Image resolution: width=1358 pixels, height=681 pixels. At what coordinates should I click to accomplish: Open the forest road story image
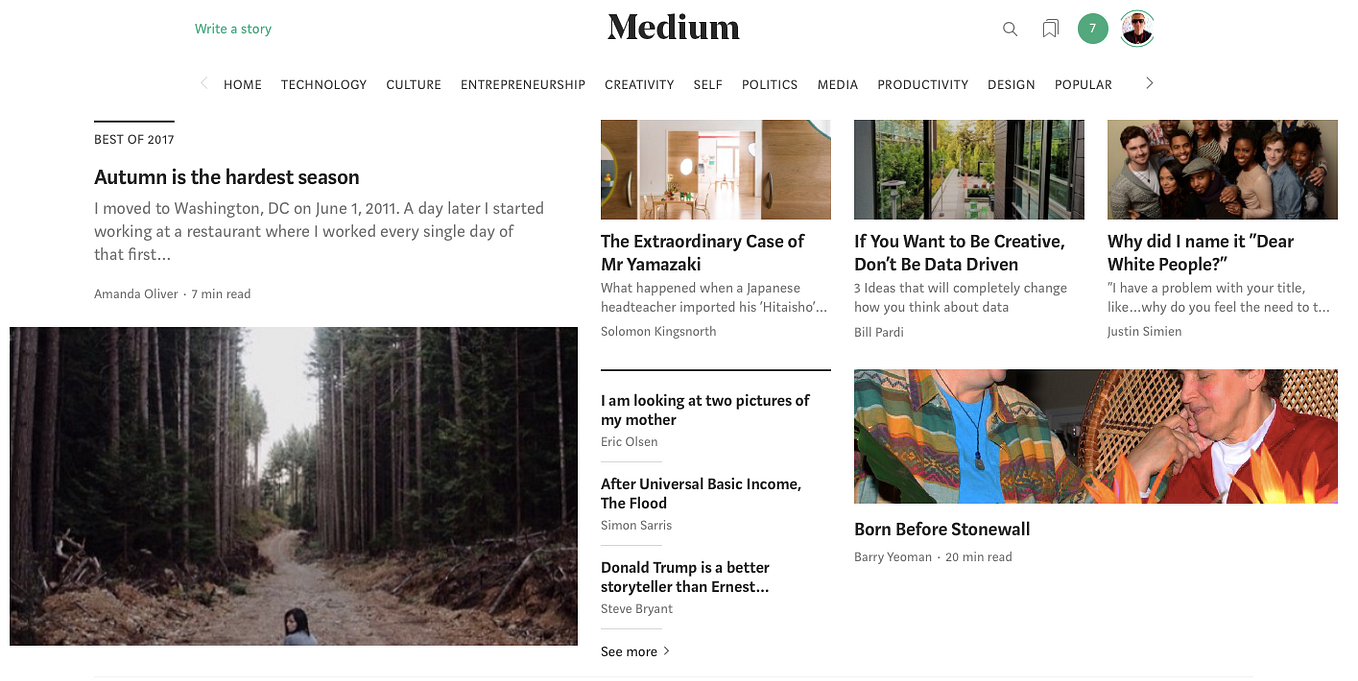click(294, 486)
